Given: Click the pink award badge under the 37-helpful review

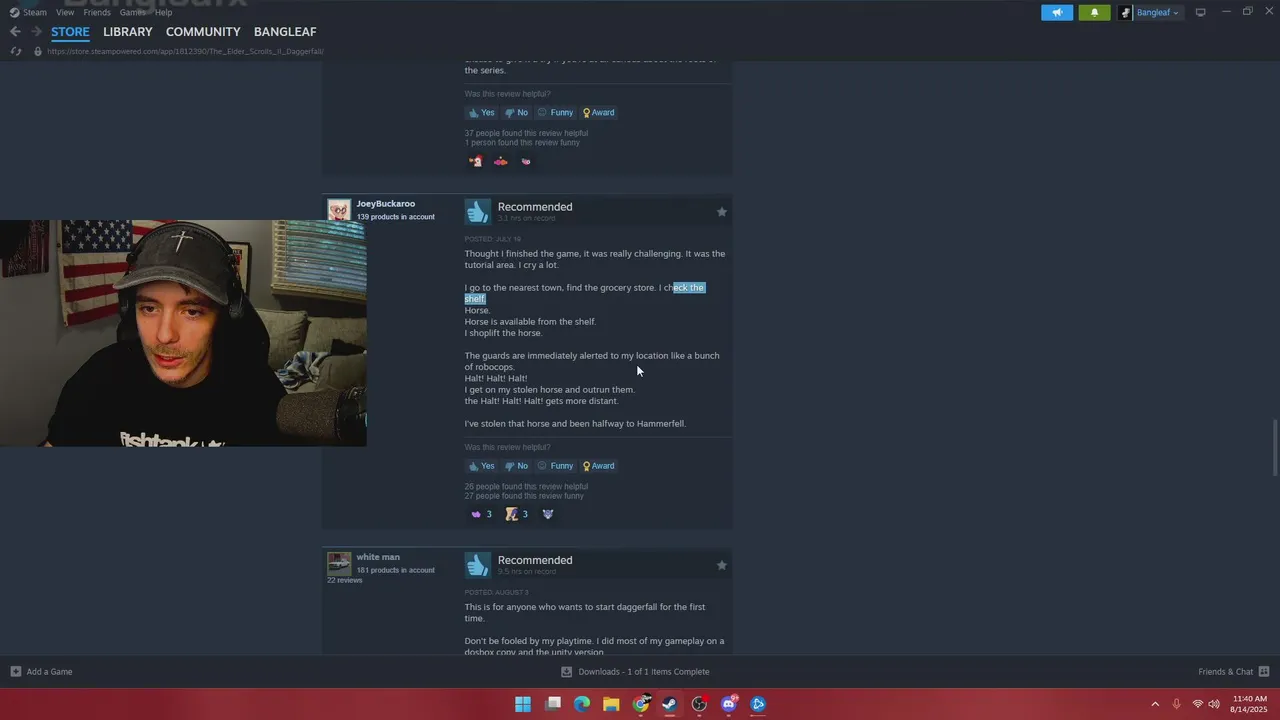Looking at the screenshot, I should [x=525, y=161].
